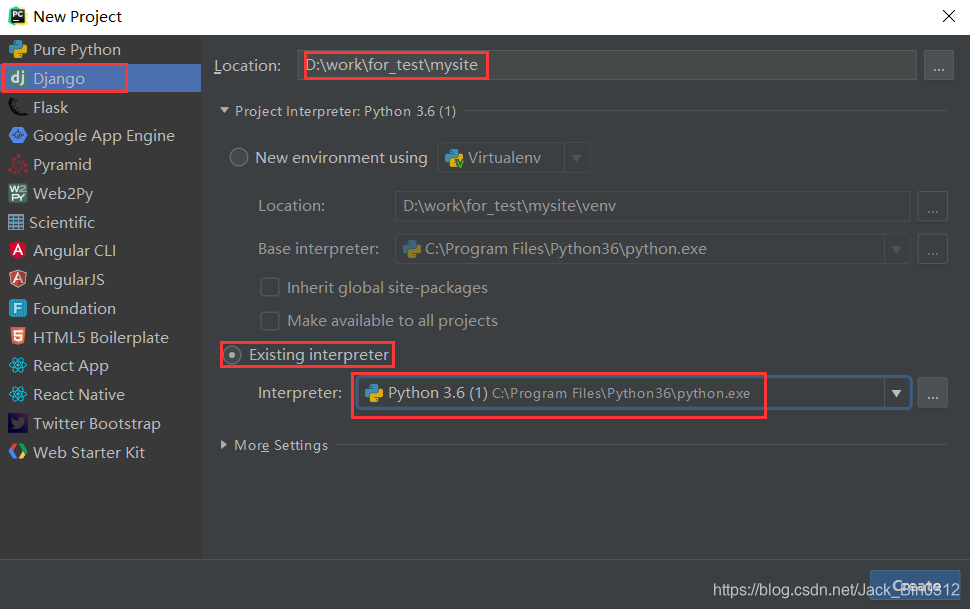This screenshot has width=970, height=609.
Task: Select the Angular CLI icon
Action: point(17,251)
